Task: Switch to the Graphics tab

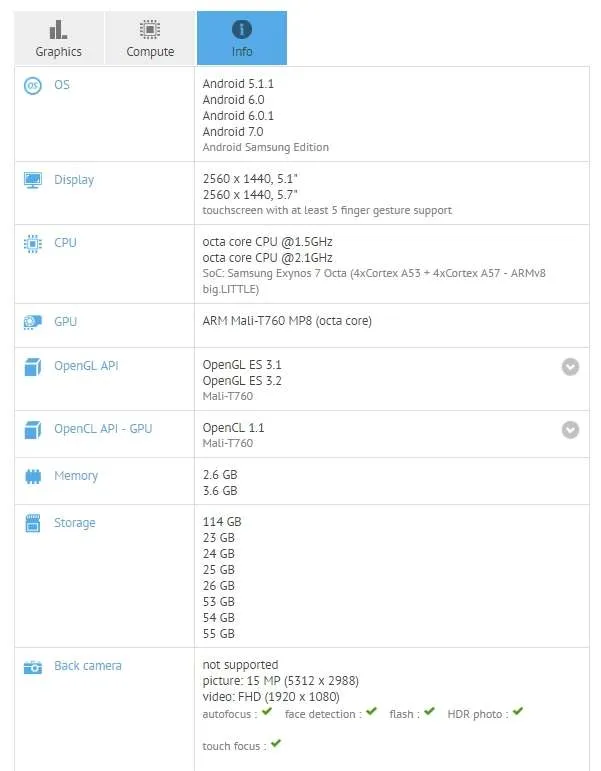Action: point(59,38)
